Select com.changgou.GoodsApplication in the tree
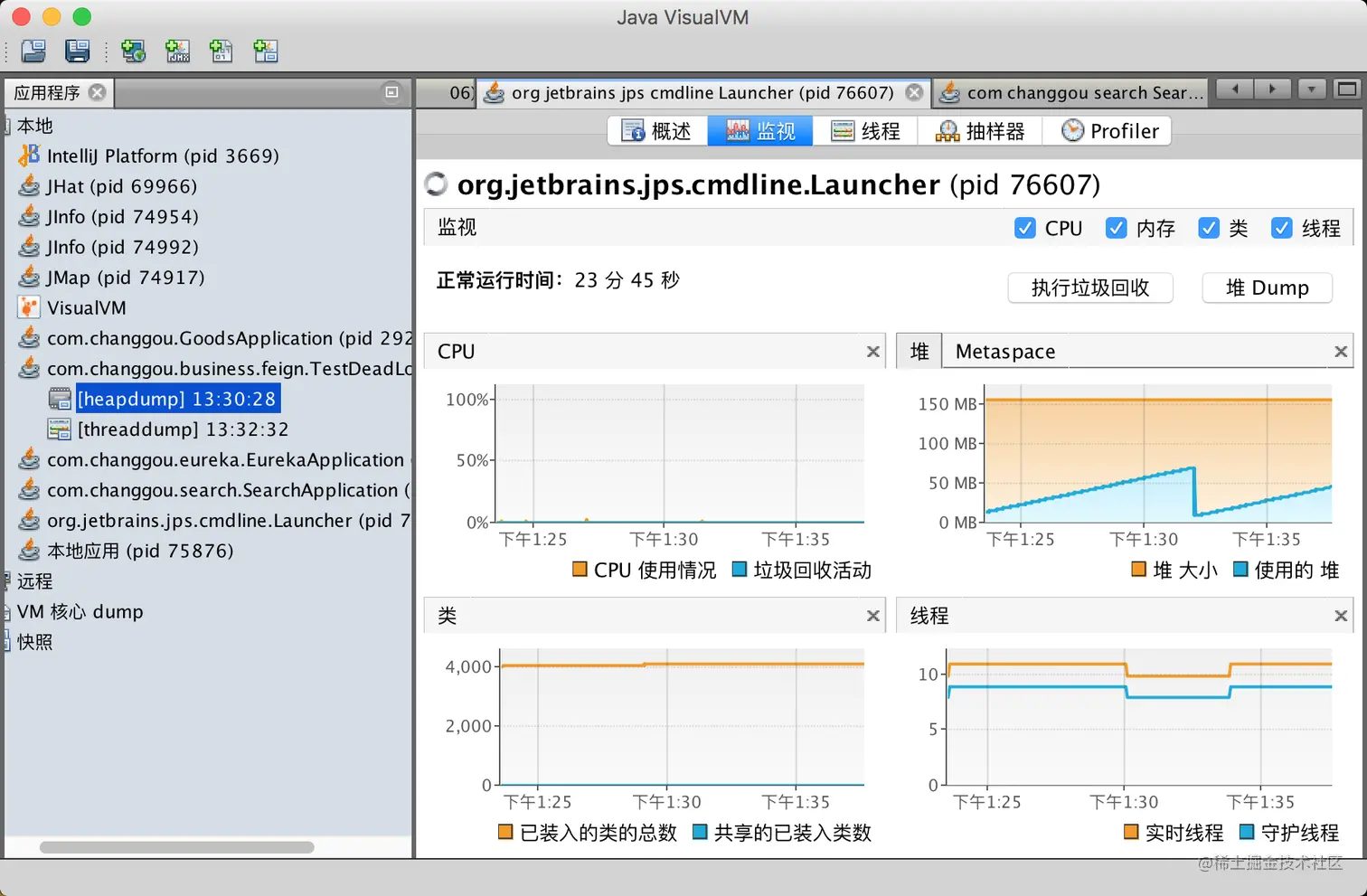1367x896 pixels. (230, 338)
